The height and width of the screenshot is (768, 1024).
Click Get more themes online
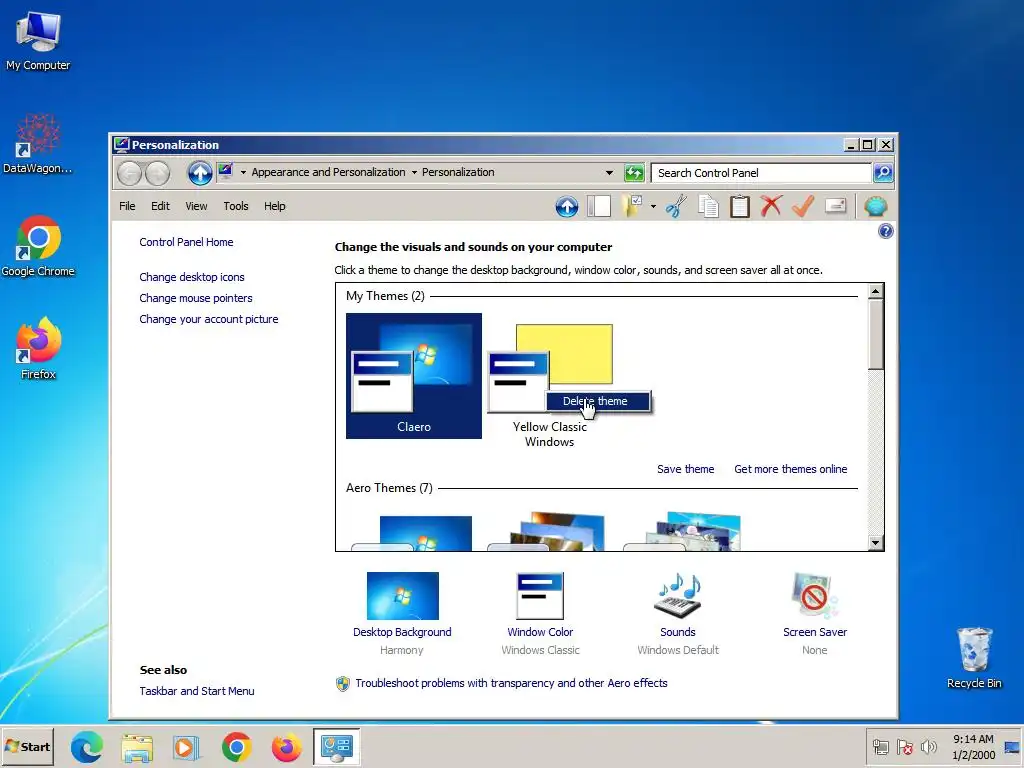coord(790,470)
